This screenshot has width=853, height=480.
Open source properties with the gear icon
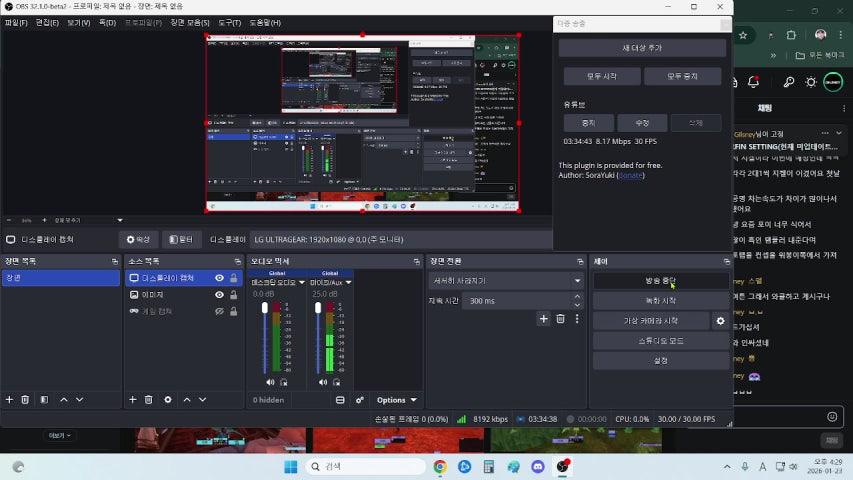(x=167, y=399)
